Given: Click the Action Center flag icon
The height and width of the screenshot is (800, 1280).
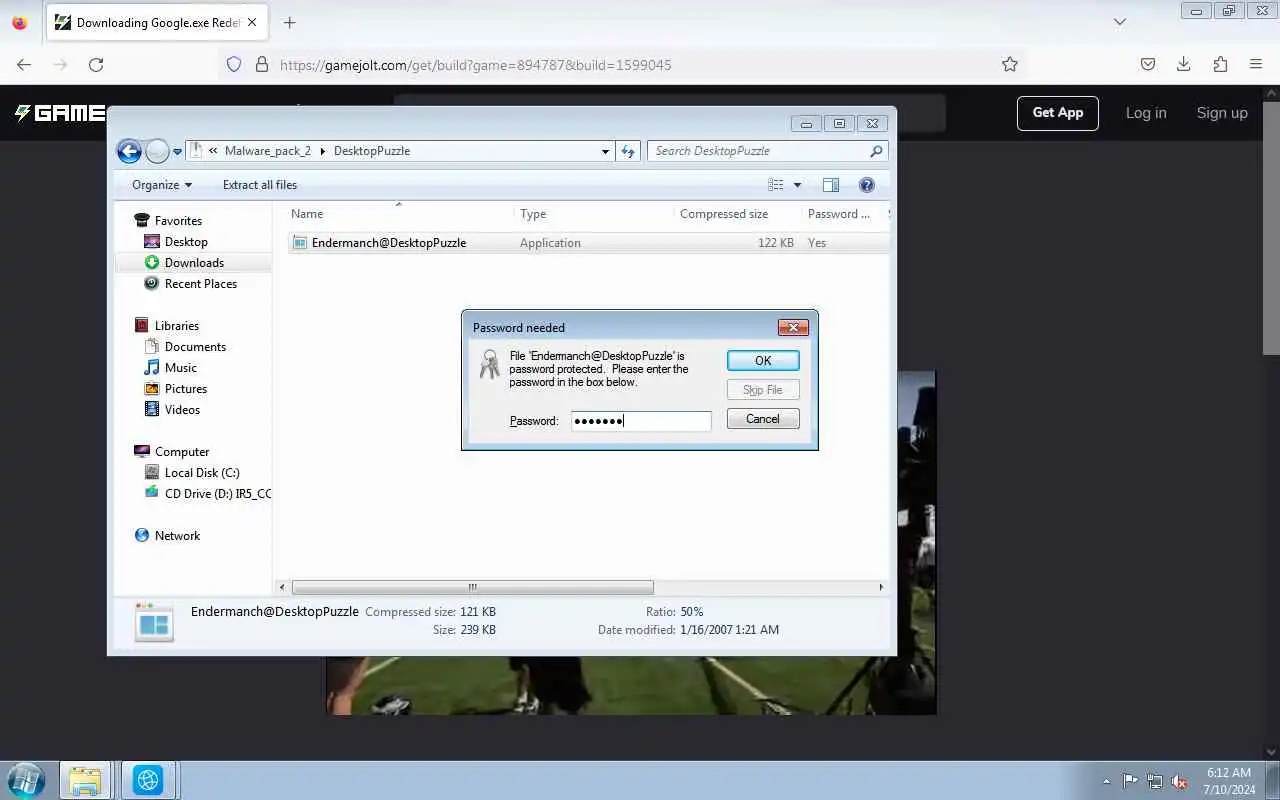Looking at the screenshot, I should [1130, 781].
